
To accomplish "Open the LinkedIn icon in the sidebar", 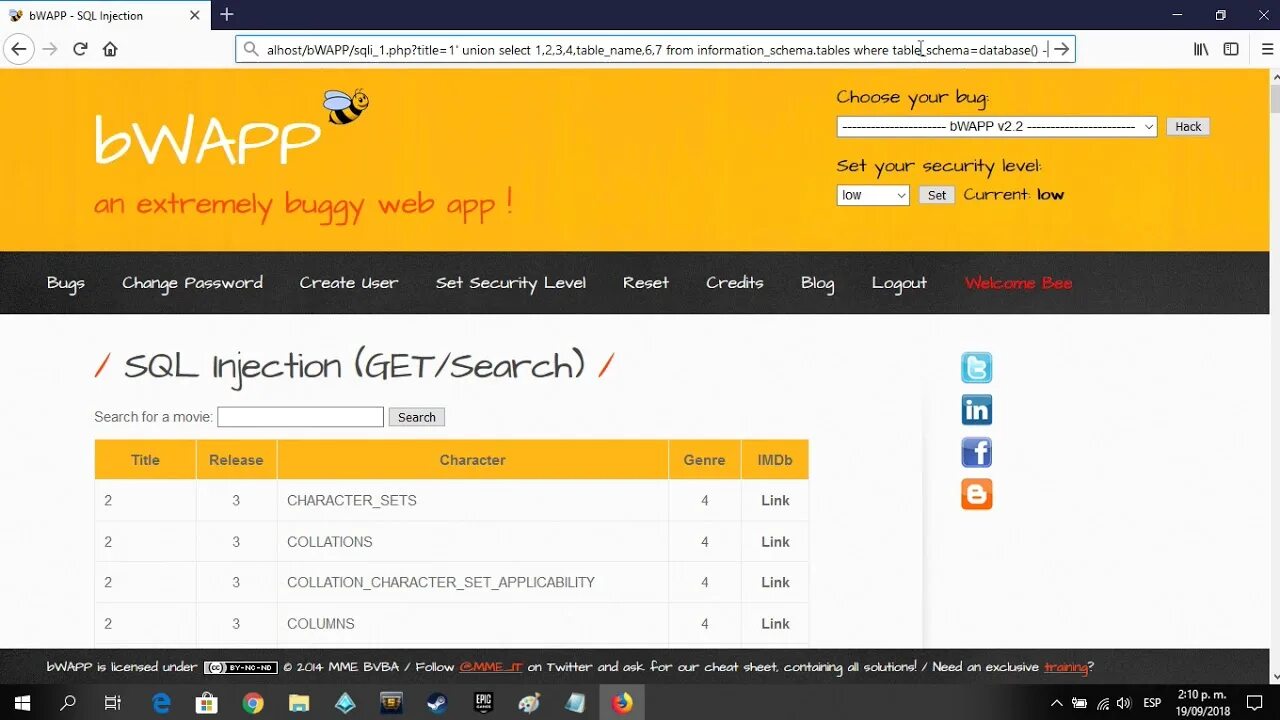I will click(x=977, y=410).
